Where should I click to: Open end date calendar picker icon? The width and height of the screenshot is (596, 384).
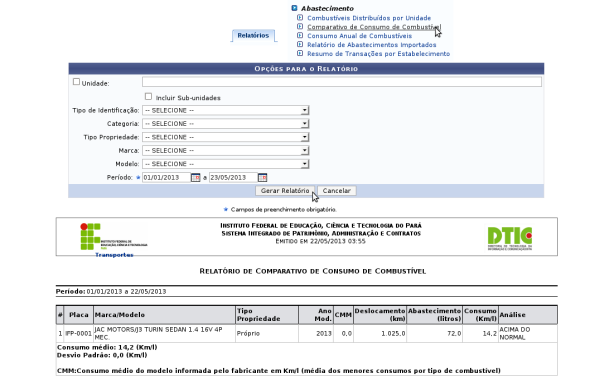click(x=262, y=178)
